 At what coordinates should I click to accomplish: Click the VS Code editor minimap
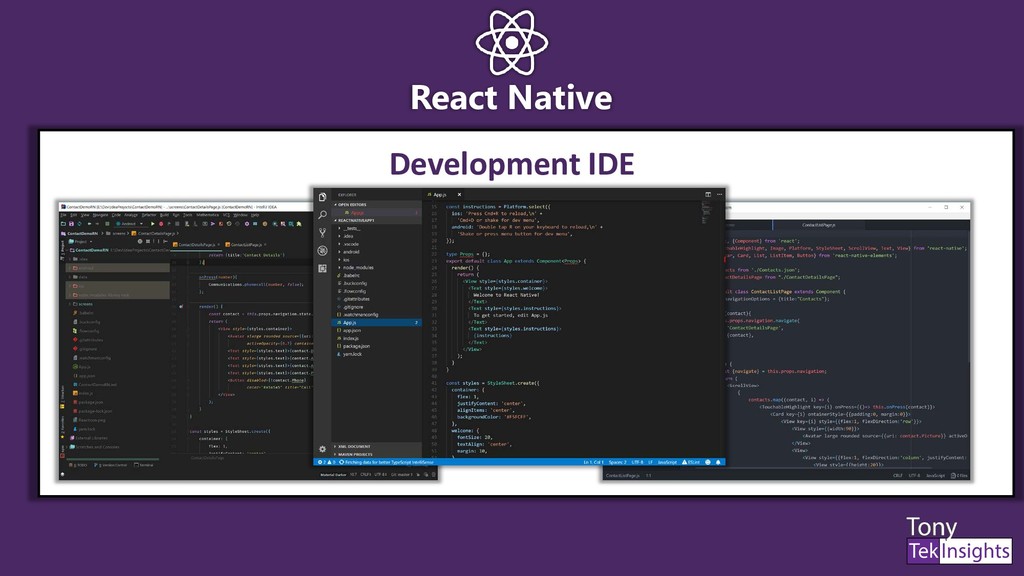[x=706, y=212]
